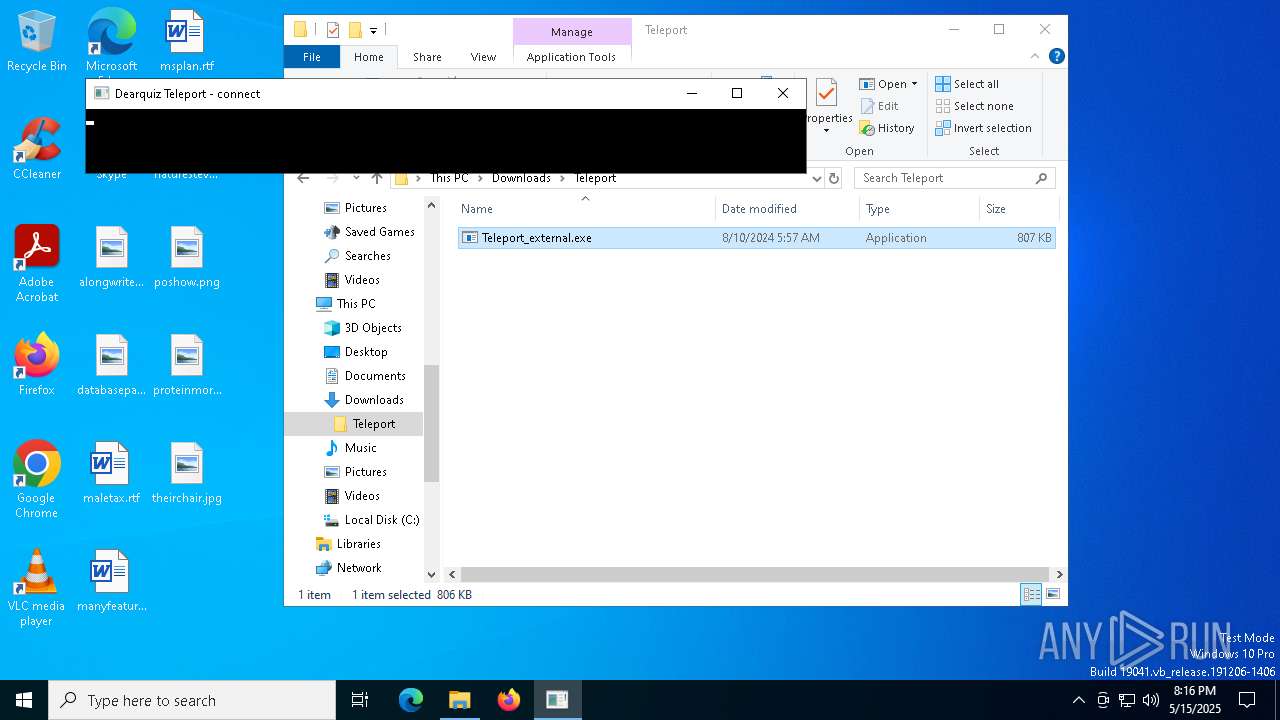
Task: Click This PC in breadcrumb path
Action: pyautogui.click(x=449, y=178)
